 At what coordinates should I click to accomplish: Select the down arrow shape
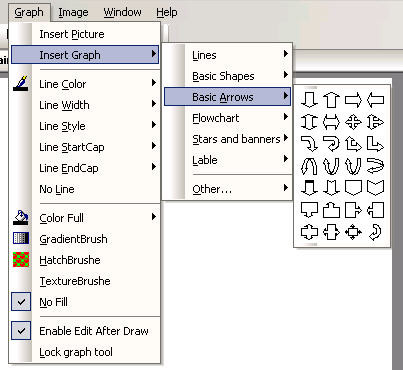click(x=309, y=100)
